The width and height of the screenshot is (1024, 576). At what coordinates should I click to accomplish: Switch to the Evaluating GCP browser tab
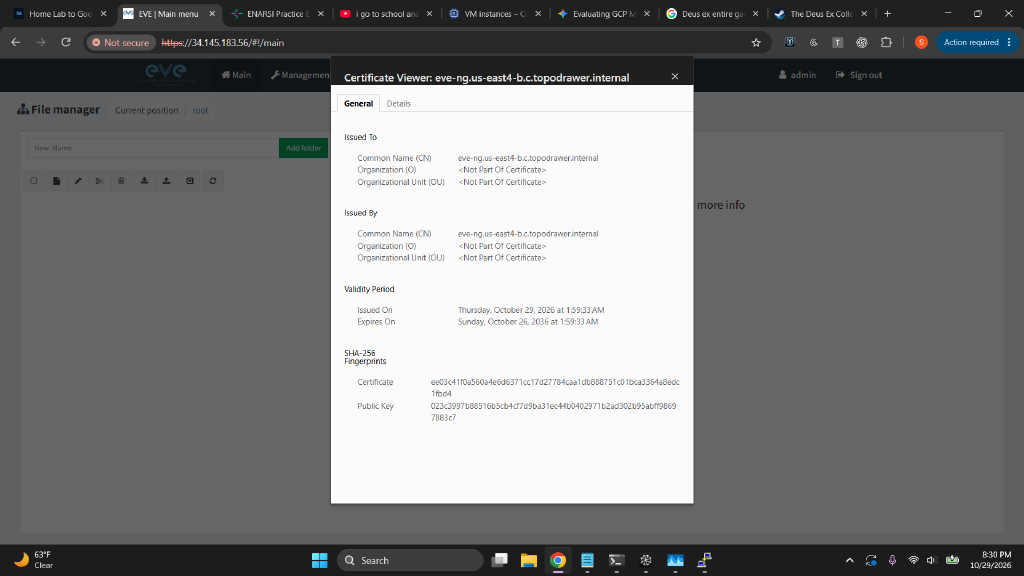pos(603,14)
